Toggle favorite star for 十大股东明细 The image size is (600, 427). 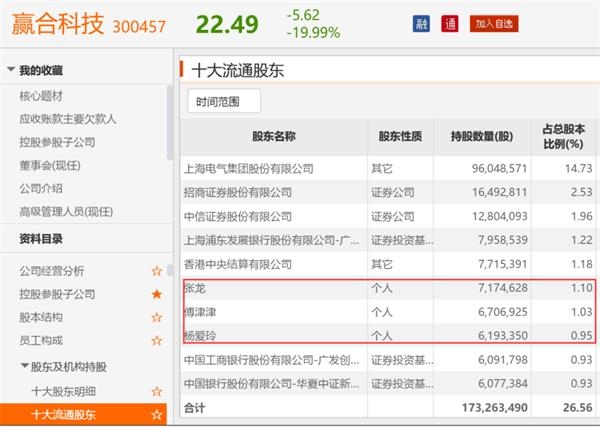[x=157, y=391]
